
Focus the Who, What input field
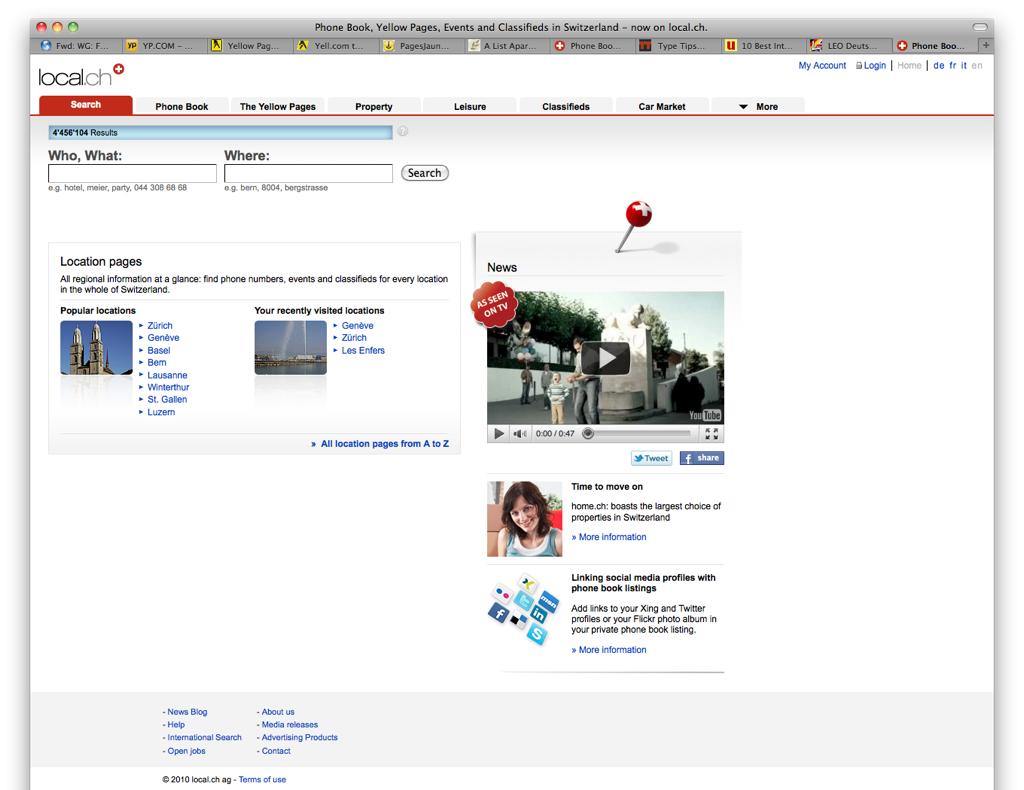point(132,174)
